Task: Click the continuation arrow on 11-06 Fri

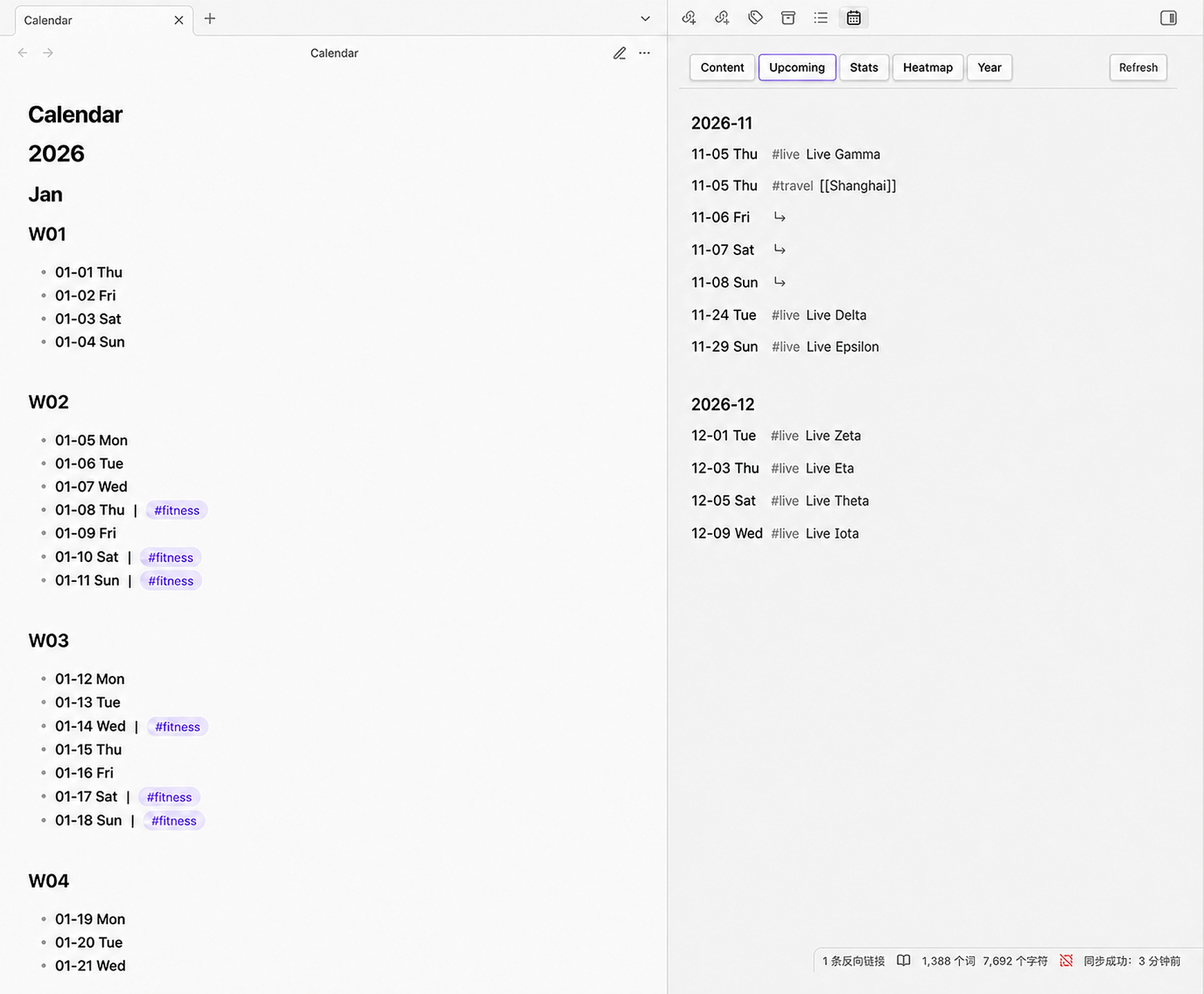Action: tap(780, 217)
